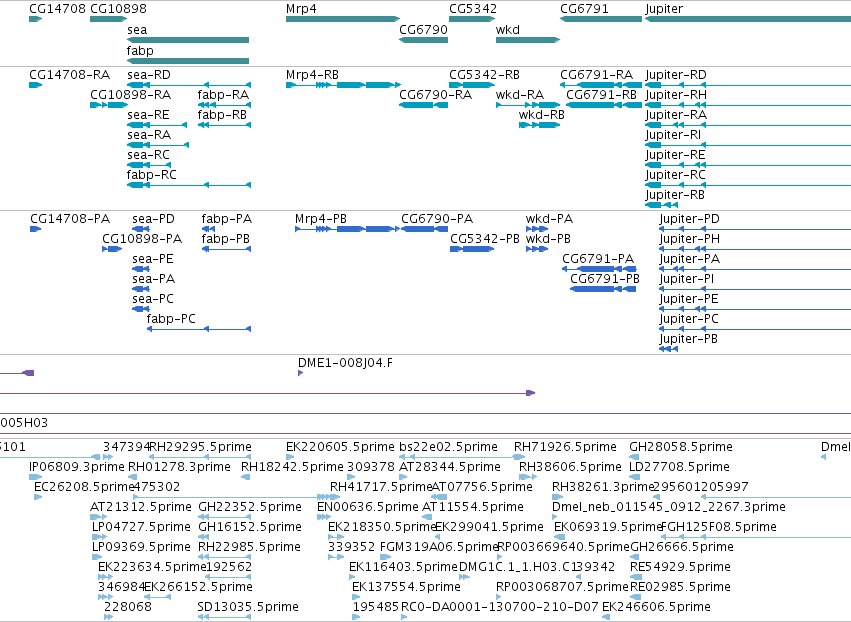Click EST RE54929.5prime

point(680,567)
